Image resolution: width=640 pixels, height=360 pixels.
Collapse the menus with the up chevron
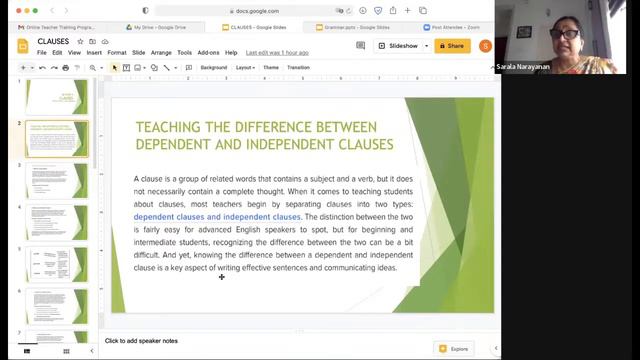493,67
